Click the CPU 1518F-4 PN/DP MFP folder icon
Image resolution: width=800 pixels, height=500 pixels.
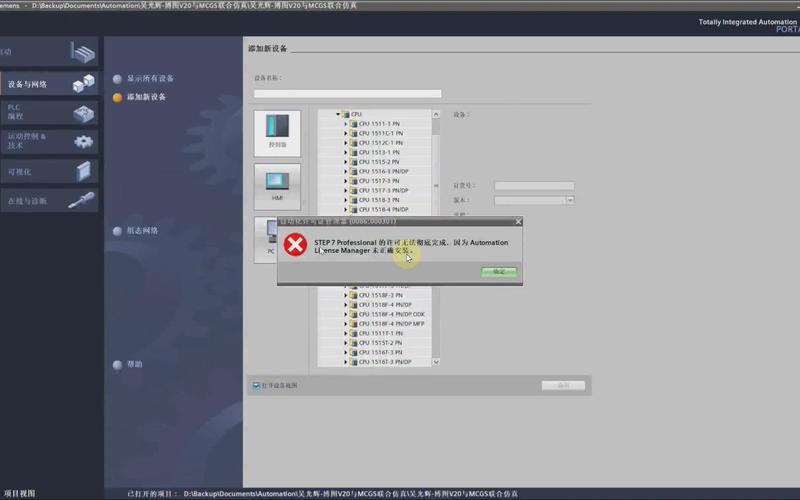[x=353, y=324]
